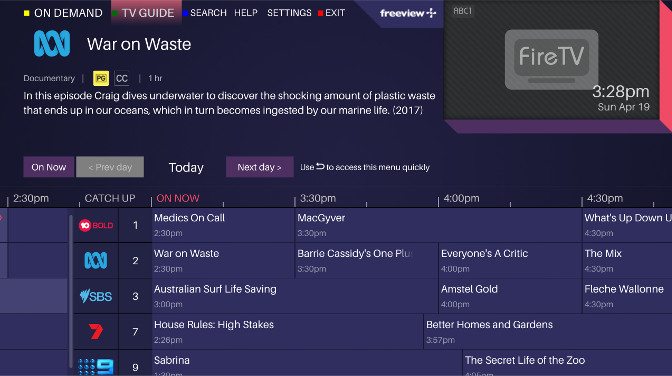672x376 pixels.
Task: Select the TV GUIDE tab
Action: coord(147,12)
